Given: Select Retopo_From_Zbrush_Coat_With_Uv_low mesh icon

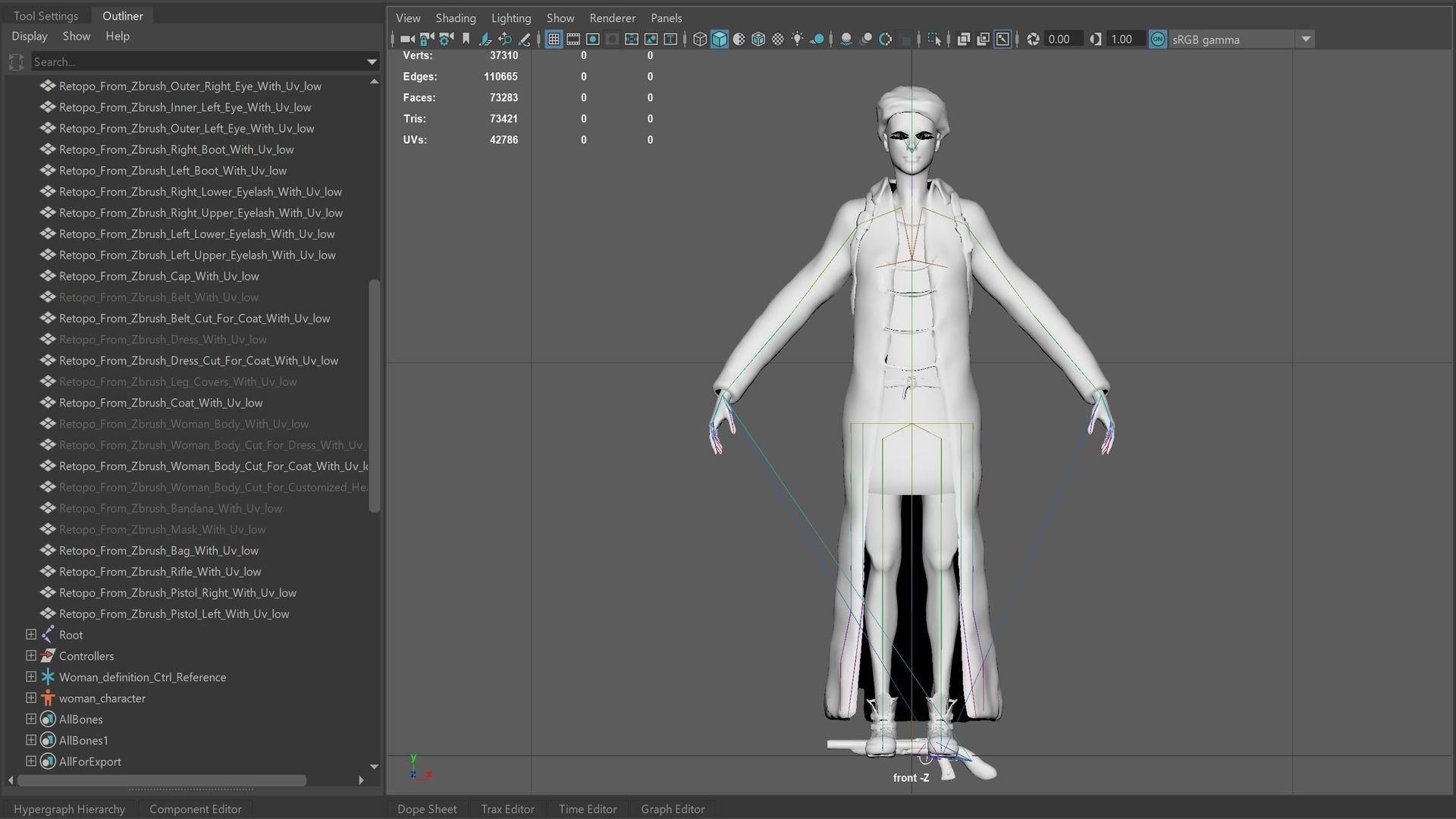Looking at the screenshot, I should click(48, 403).
